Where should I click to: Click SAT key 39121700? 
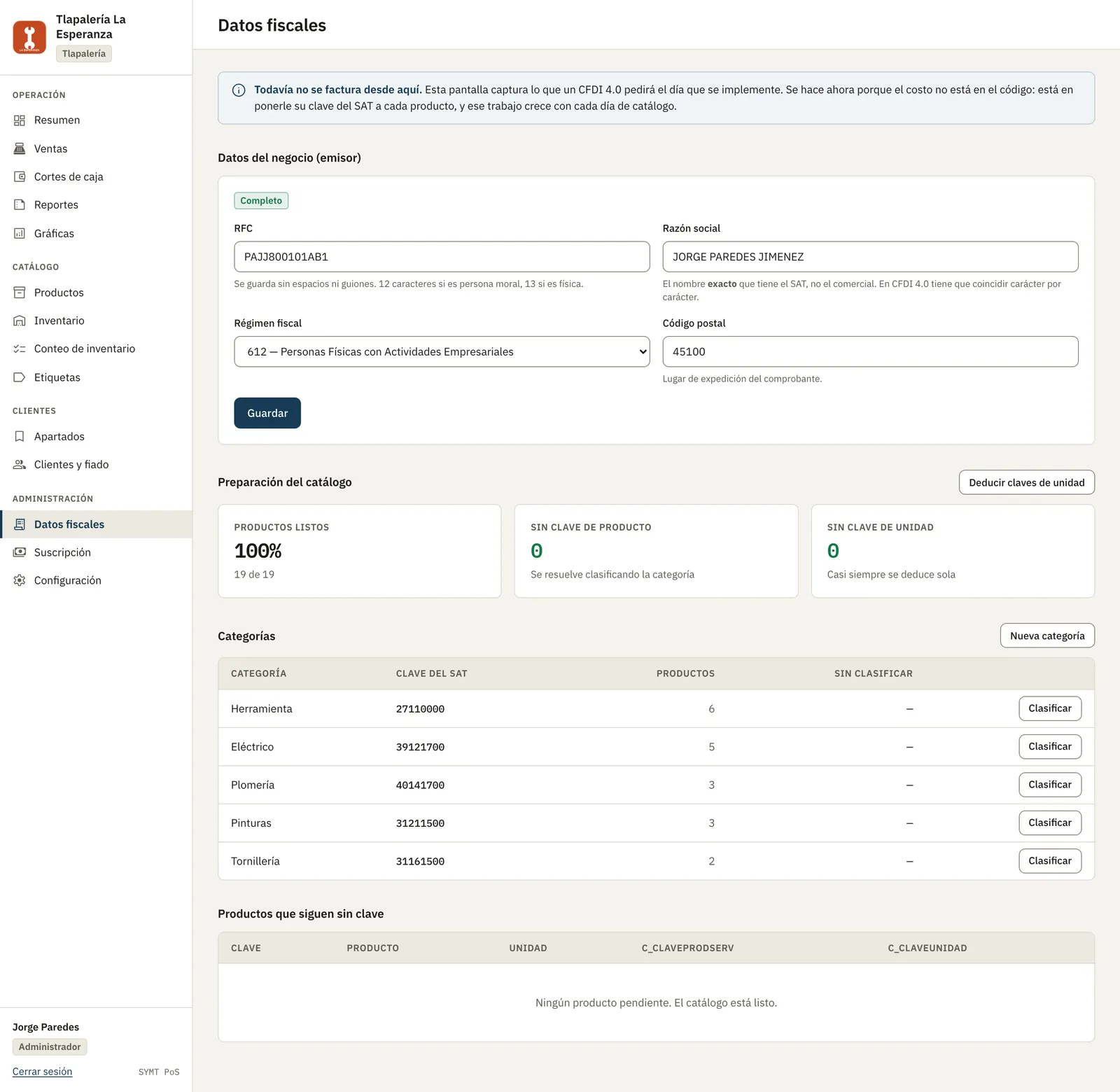click(x=420, y=747)
